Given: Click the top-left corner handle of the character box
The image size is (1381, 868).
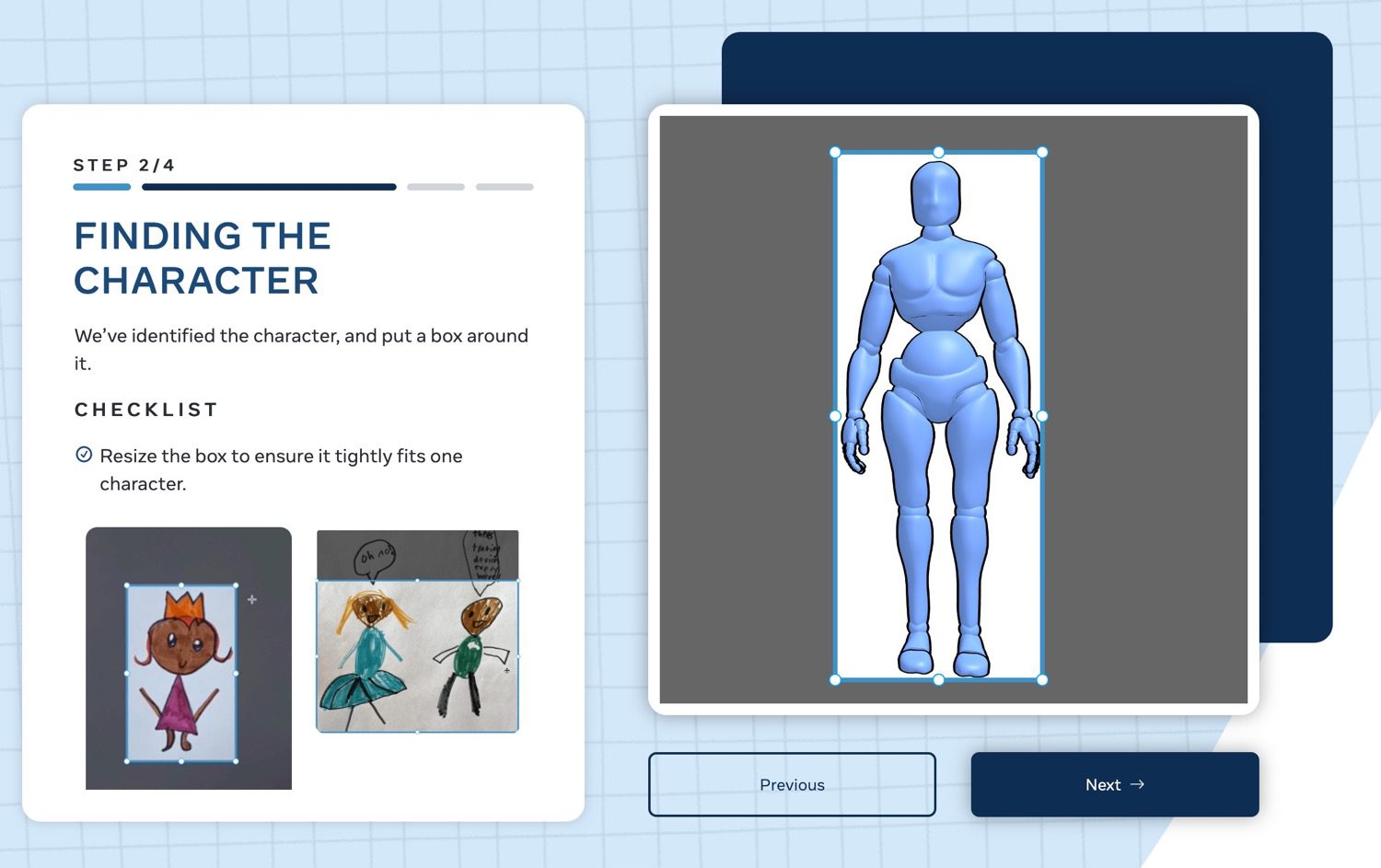Looking at the screenshot, I should coord(835,150).
